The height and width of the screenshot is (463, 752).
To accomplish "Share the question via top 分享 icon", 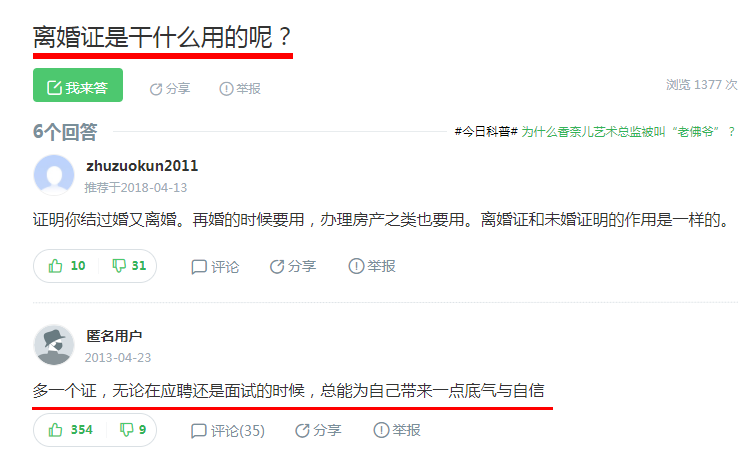I will [170, 89].
